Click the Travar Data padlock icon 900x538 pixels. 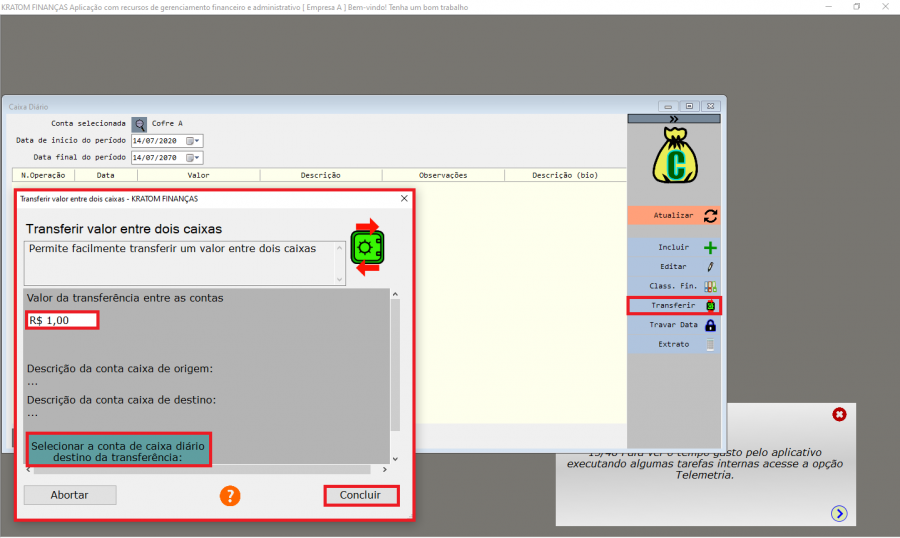pyautogui.click(x=711, y=325)
